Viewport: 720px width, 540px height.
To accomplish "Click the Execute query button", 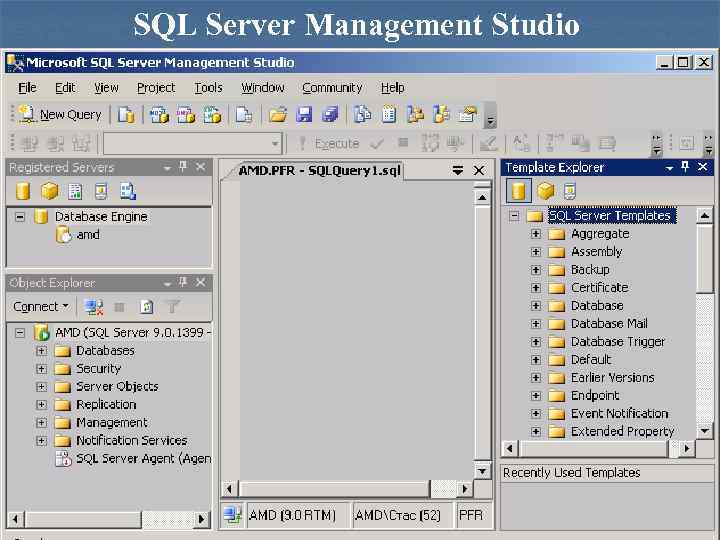I will click(328, 144).
